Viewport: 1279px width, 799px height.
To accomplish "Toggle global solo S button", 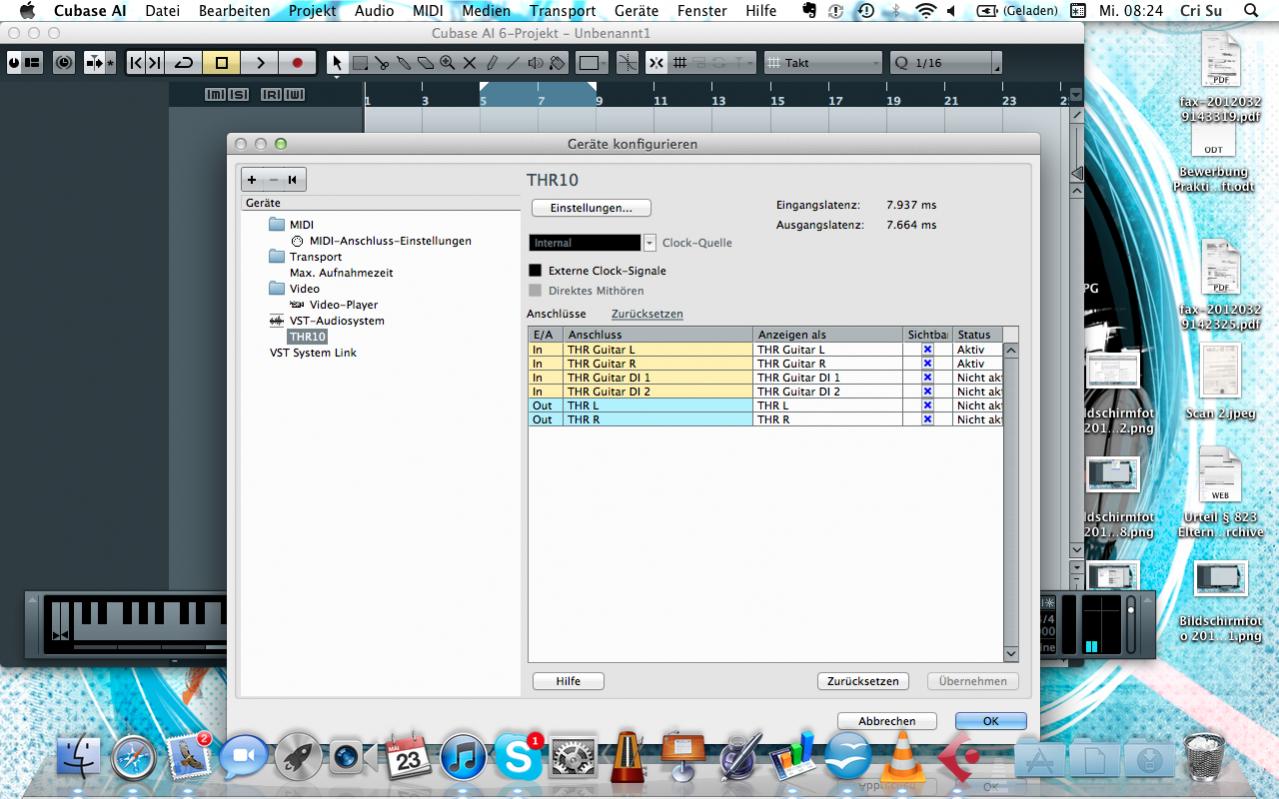I will 238,94.
